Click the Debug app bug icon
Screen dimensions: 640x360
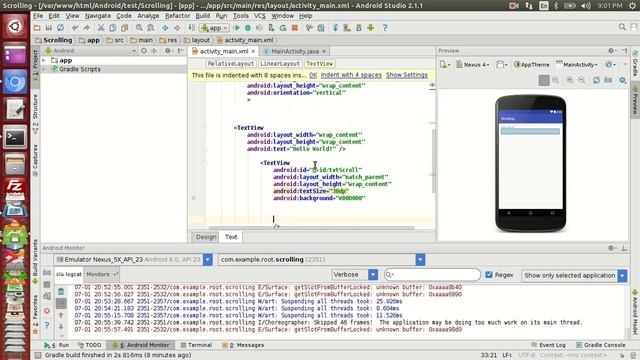click(248, 28)
